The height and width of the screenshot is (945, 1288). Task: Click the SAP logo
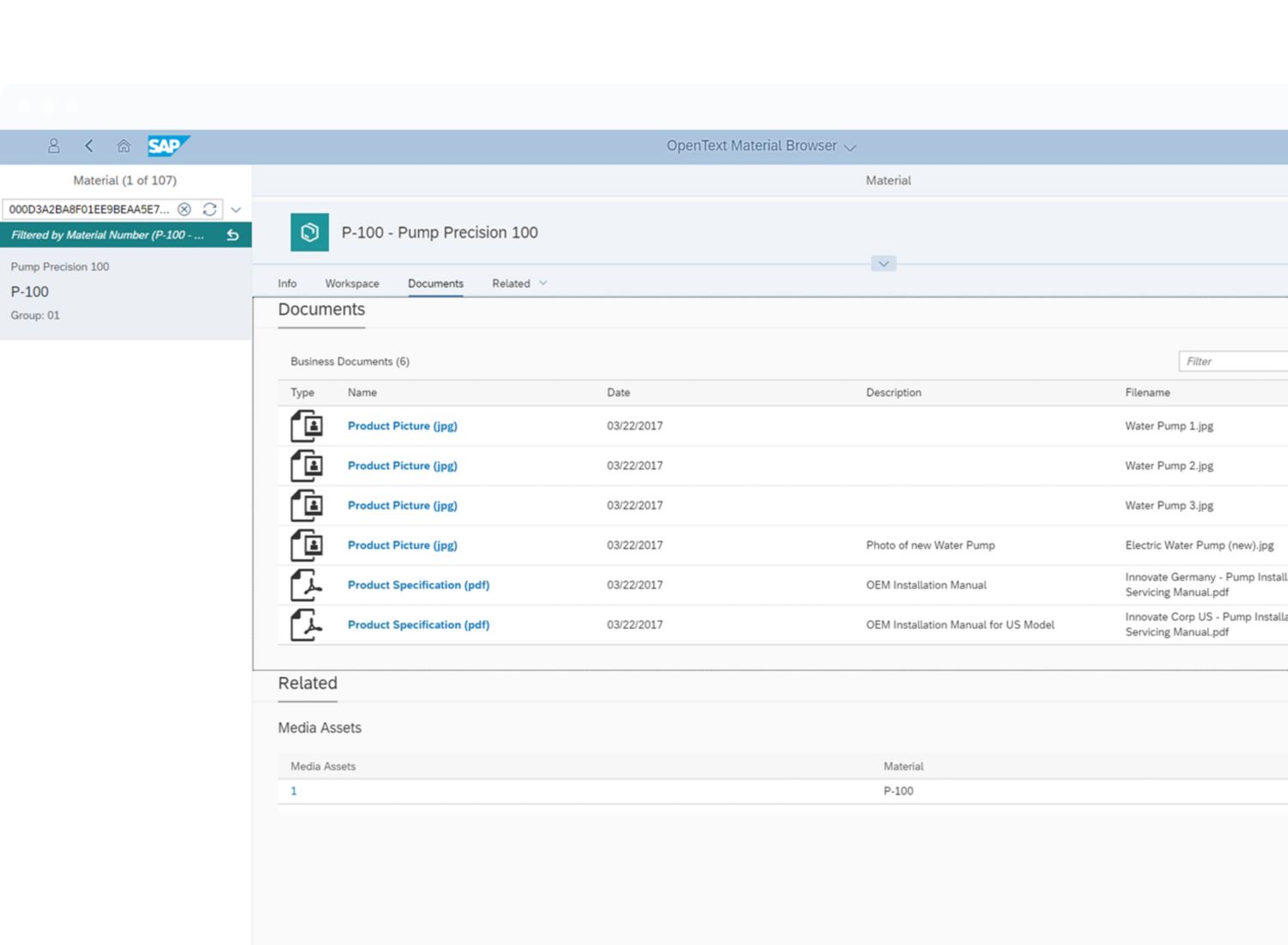(167, 146)
